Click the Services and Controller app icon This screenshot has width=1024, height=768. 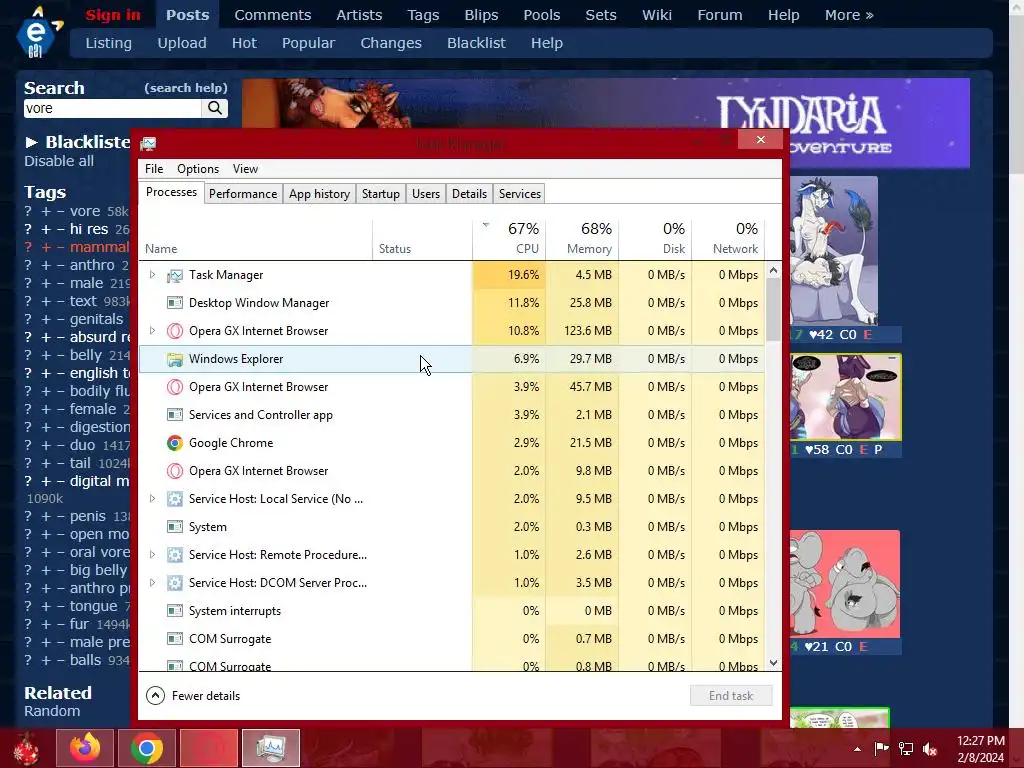coord(174,415)
